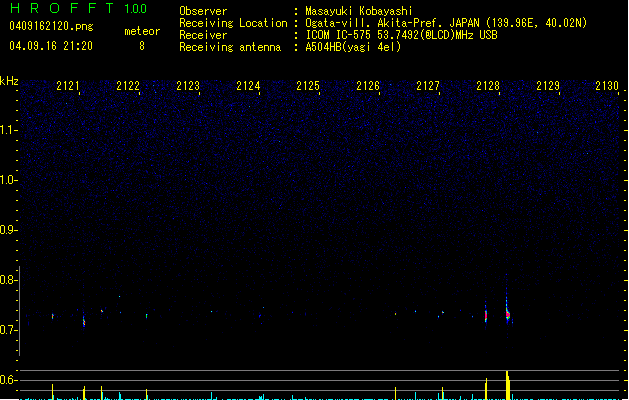629x400 pixels.
Task: Click the 0.7 kHz frequency label
Action: (9, 330)
